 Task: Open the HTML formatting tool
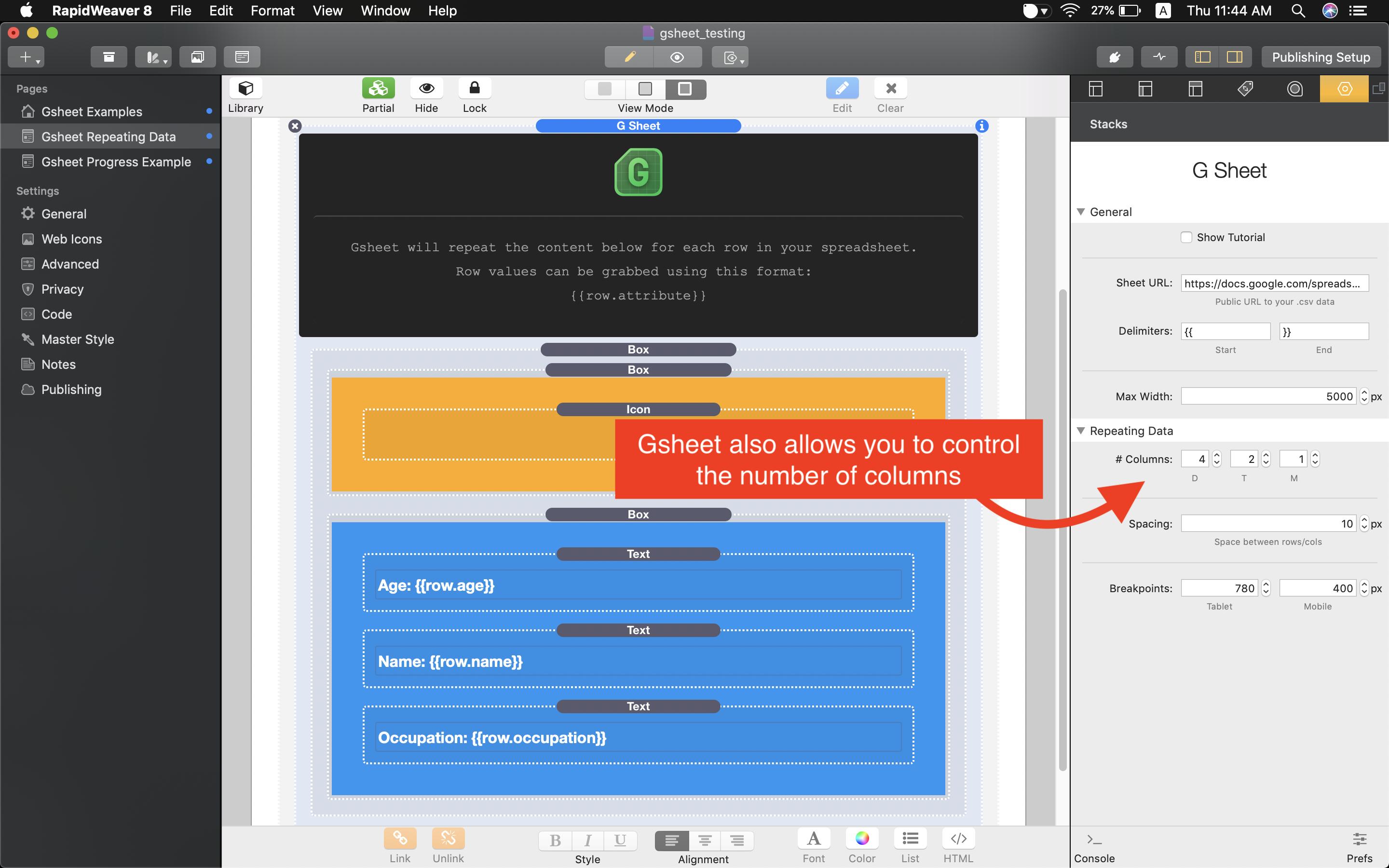pos(958,839)
